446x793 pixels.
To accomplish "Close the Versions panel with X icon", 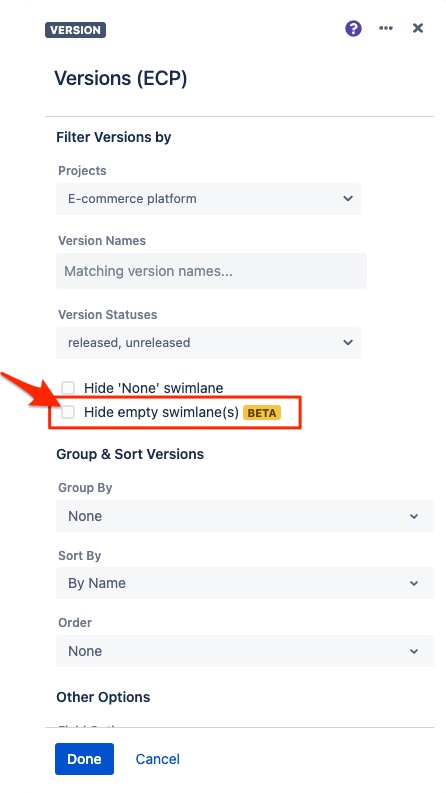I will (418, 28).
